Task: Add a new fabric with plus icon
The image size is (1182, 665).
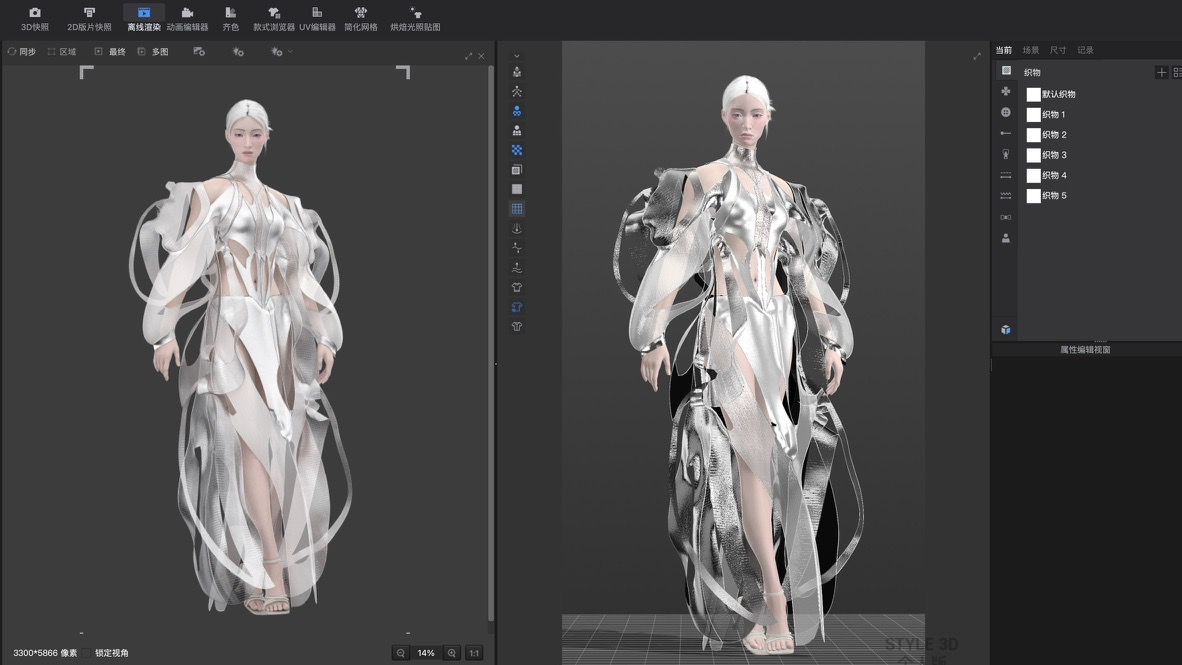Action: pos(1161,72)
